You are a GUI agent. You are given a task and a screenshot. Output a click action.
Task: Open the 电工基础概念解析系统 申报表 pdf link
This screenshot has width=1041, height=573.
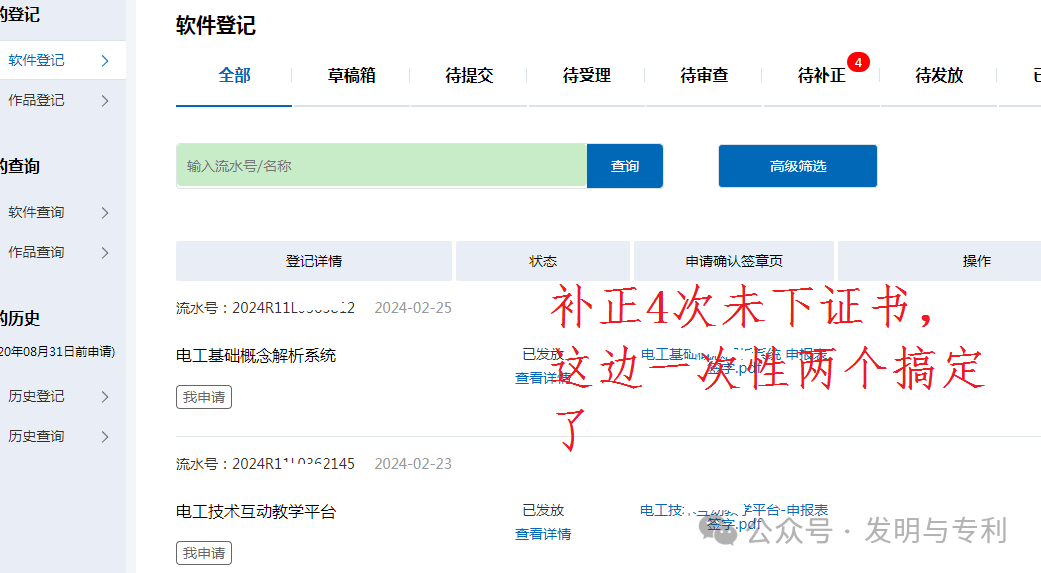(x=734, y=361)
